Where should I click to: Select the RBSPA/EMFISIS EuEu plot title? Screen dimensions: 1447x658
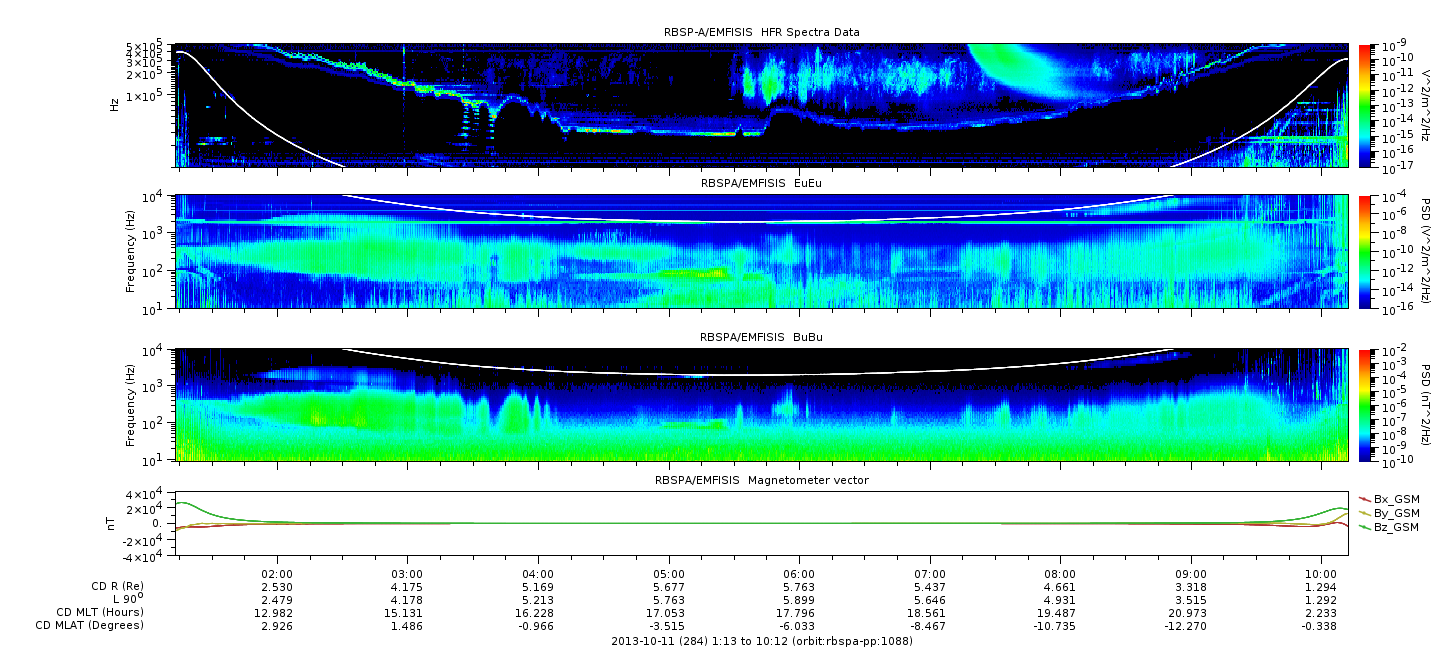tap(761, 184)
